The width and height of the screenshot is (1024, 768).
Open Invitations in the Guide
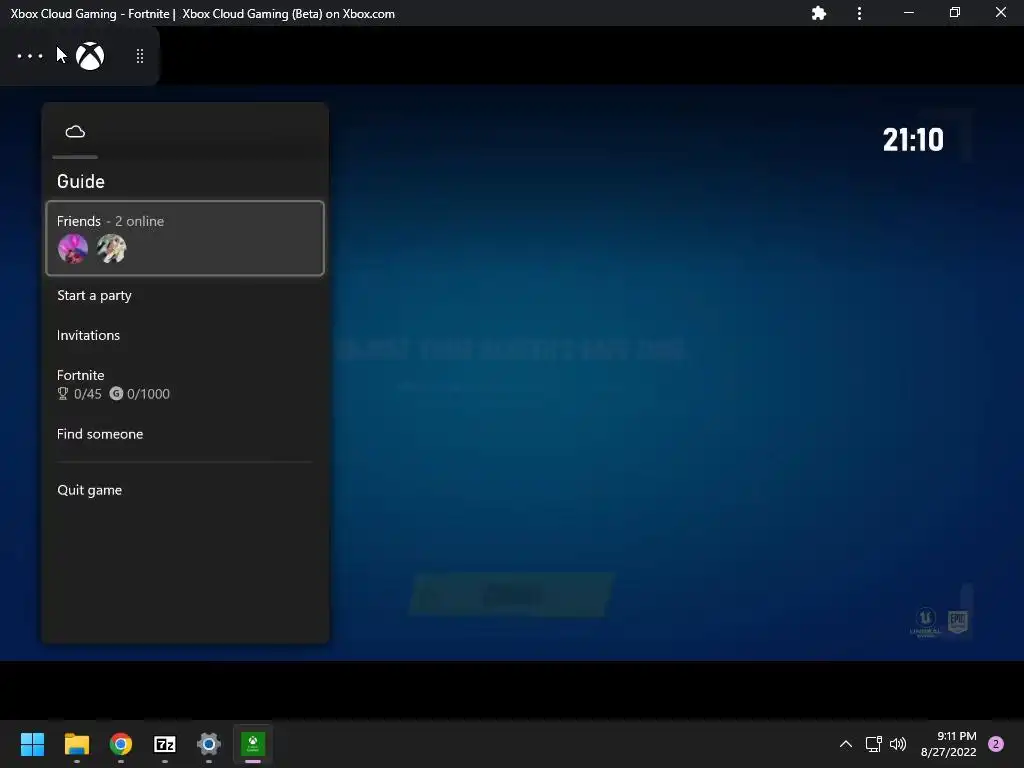pos(185,335)
